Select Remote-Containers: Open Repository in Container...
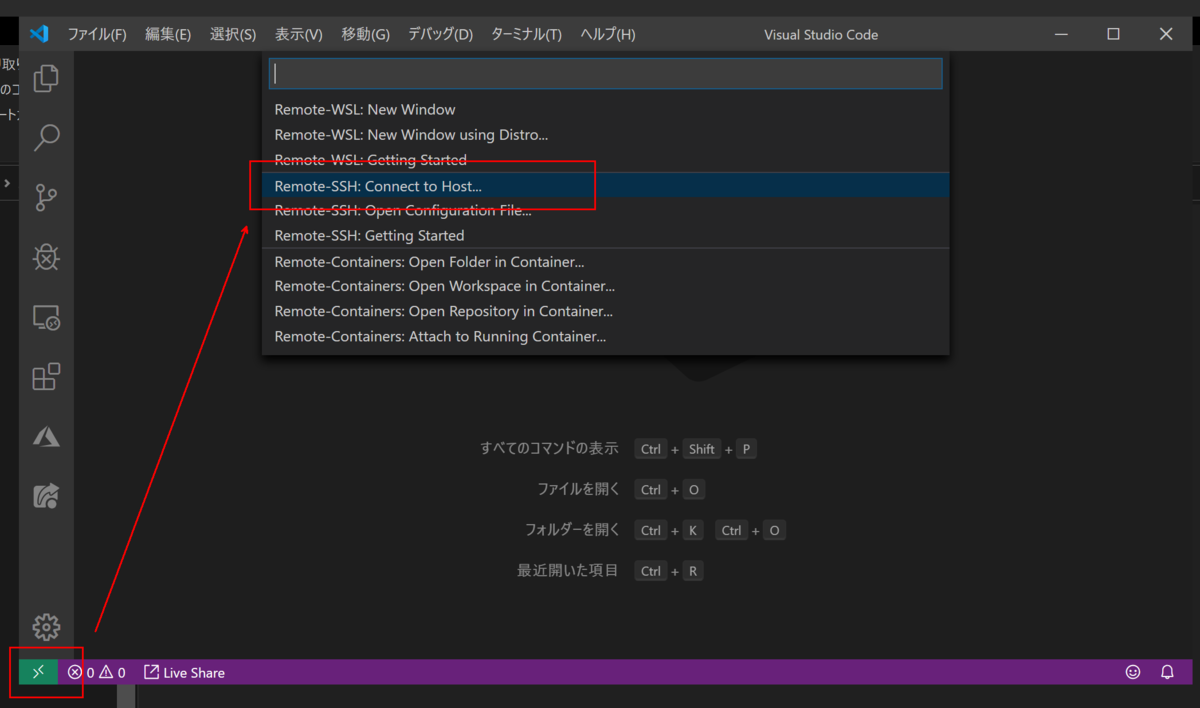 [605, 312]
